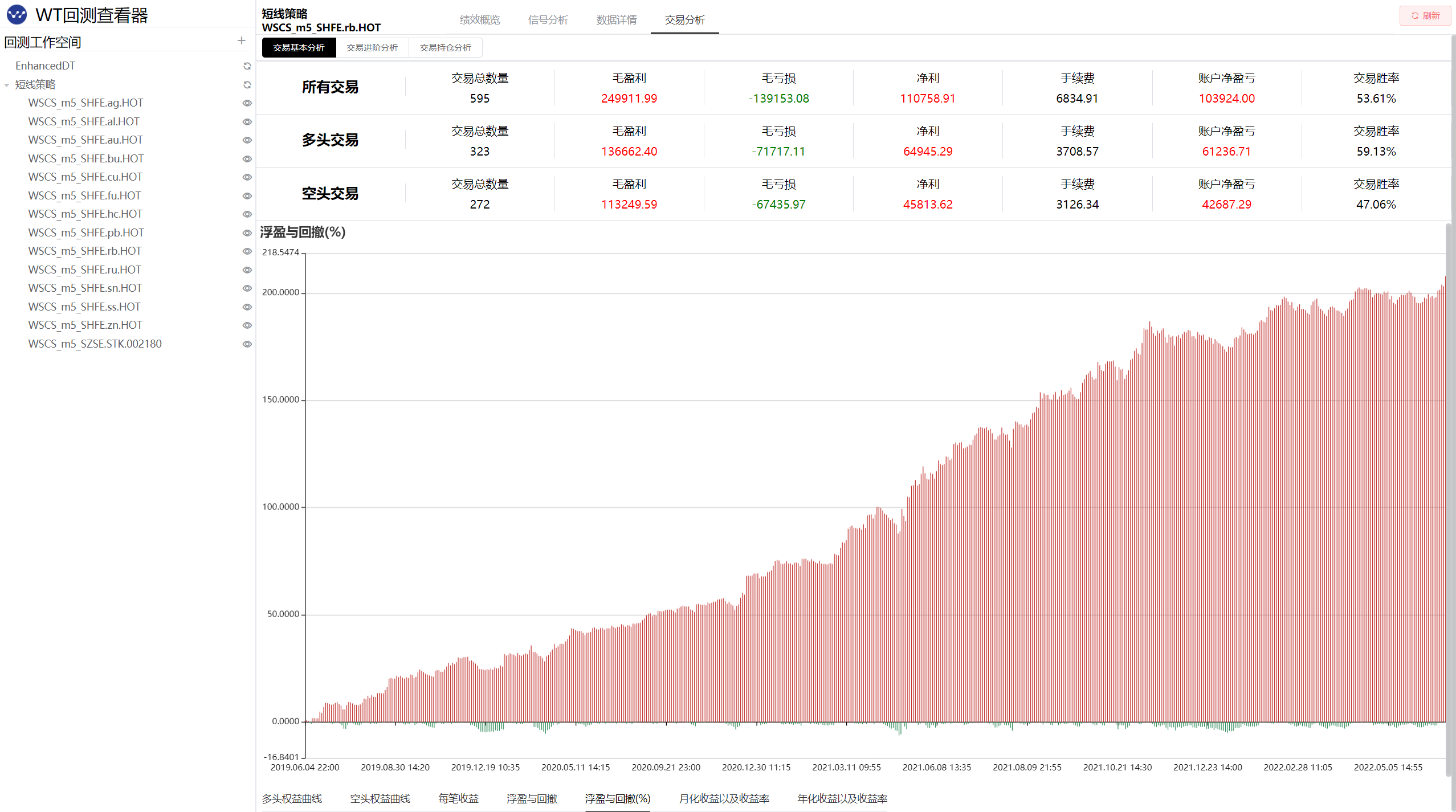The width and height of the screenshot is (1456, 812).
Task: Select 交易进阶分析 sub-tab button
Action: (372, 48)
